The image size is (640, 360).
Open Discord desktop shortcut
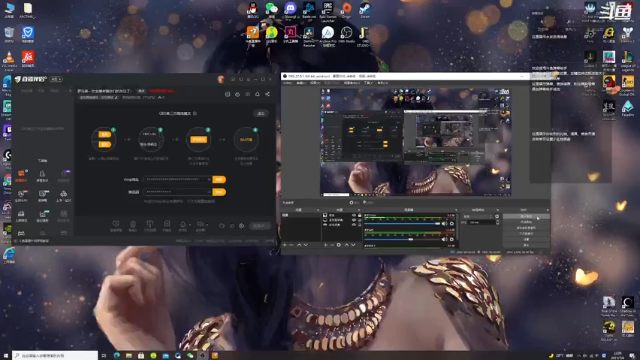click(x=290, y=10)
